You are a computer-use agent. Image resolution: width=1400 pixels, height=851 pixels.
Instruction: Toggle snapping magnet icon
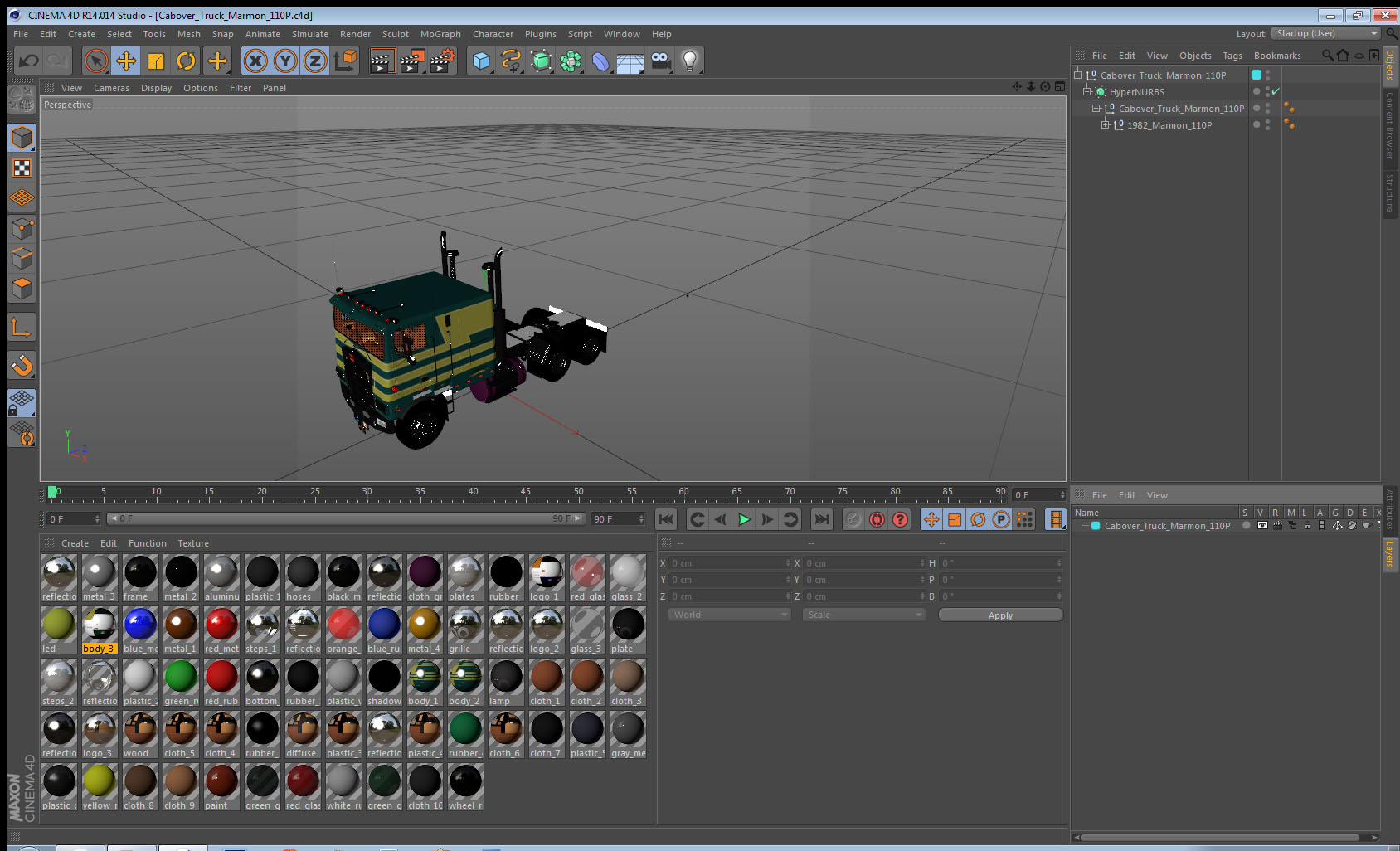(x=22, y=365)
